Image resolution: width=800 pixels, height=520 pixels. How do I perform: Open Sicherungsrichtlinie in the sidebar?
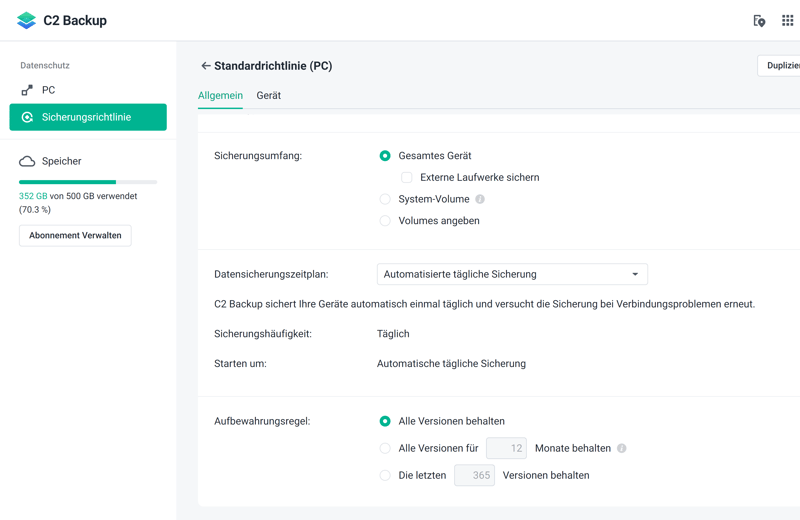tap(88, 117)
